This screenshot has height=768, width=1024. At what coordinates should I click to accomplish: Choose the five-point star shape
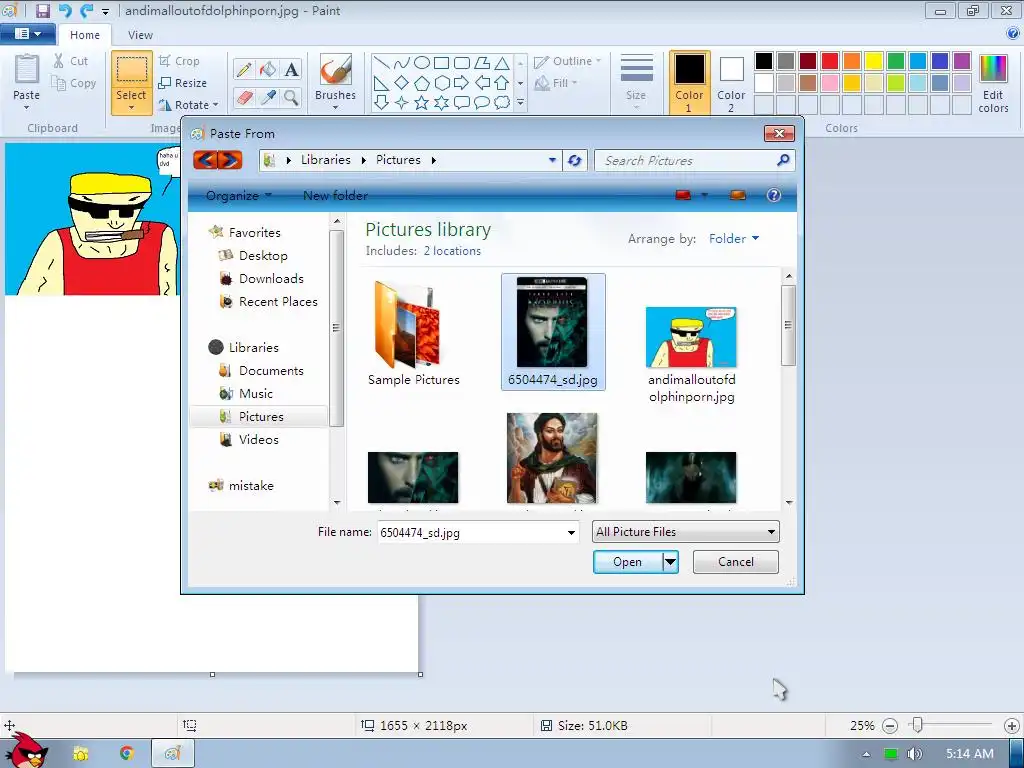pyautogui.click(x=422, y=103)
